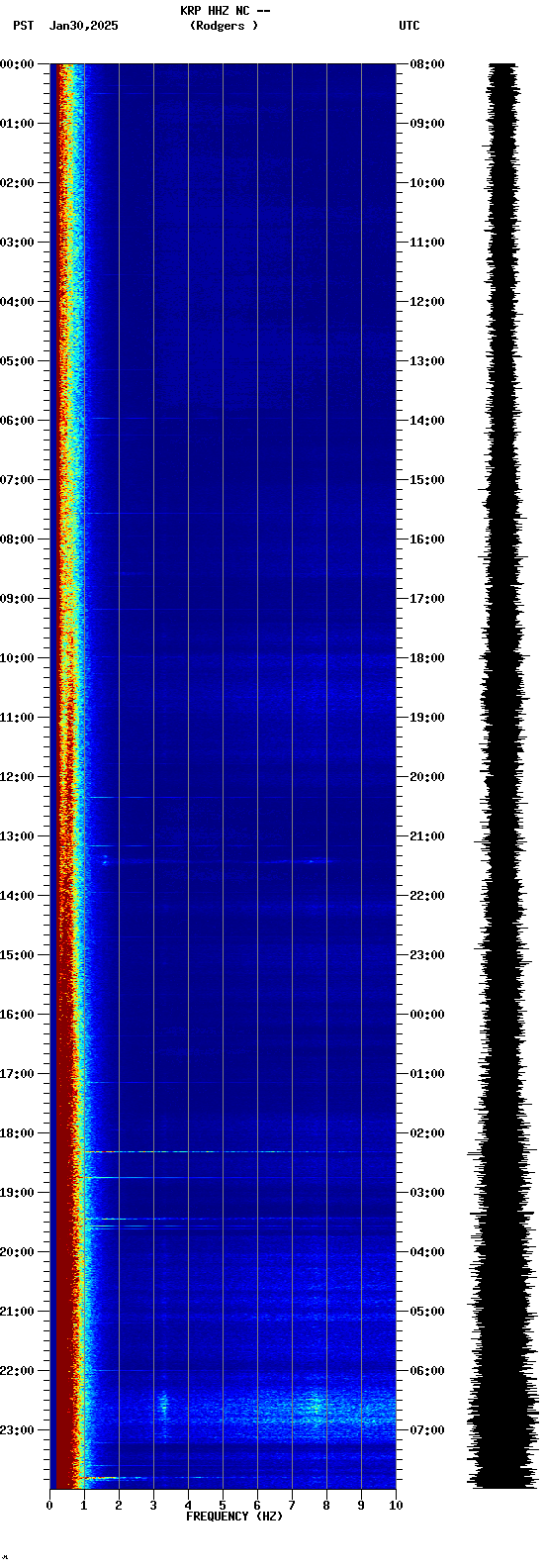
Task: Click the '03:00' UTC time label
Action: pos(427,1193)
